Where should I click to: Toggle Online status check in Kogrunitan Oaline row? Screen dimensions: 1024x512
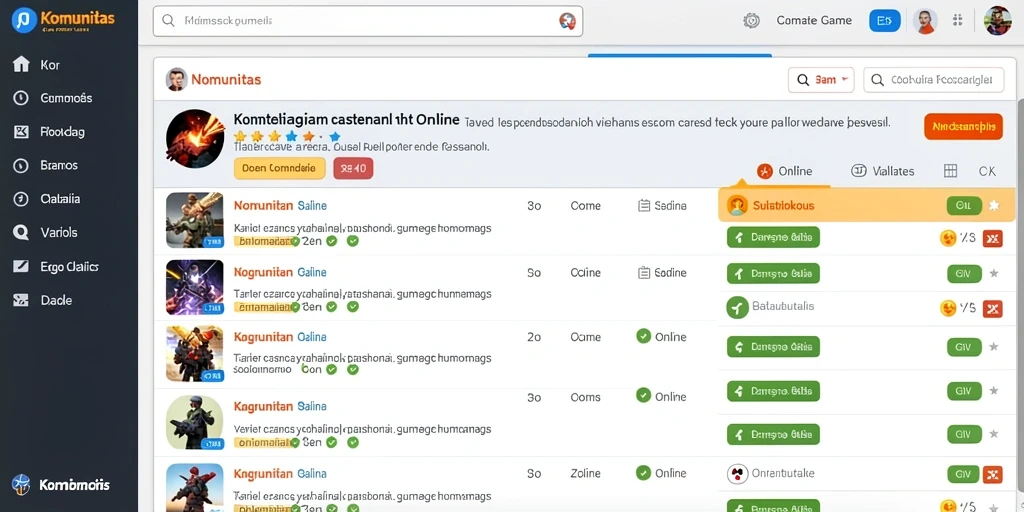[x=643, y=336]
